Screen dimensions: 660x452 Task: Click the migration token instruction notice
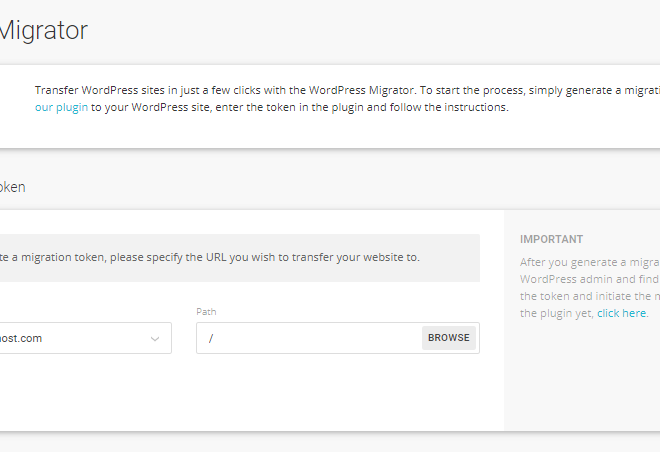pyautogui.click(x=240, y=258)
